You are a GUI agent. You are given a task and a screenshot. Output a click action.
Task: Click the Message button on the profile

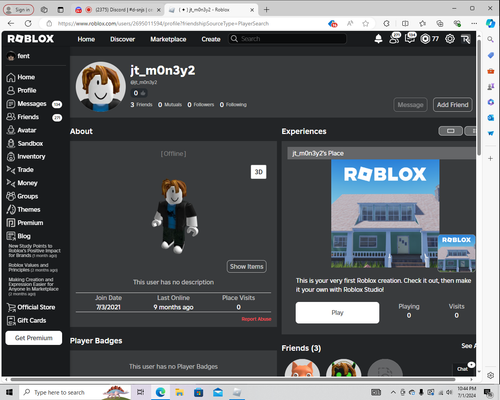pos(410,105)
